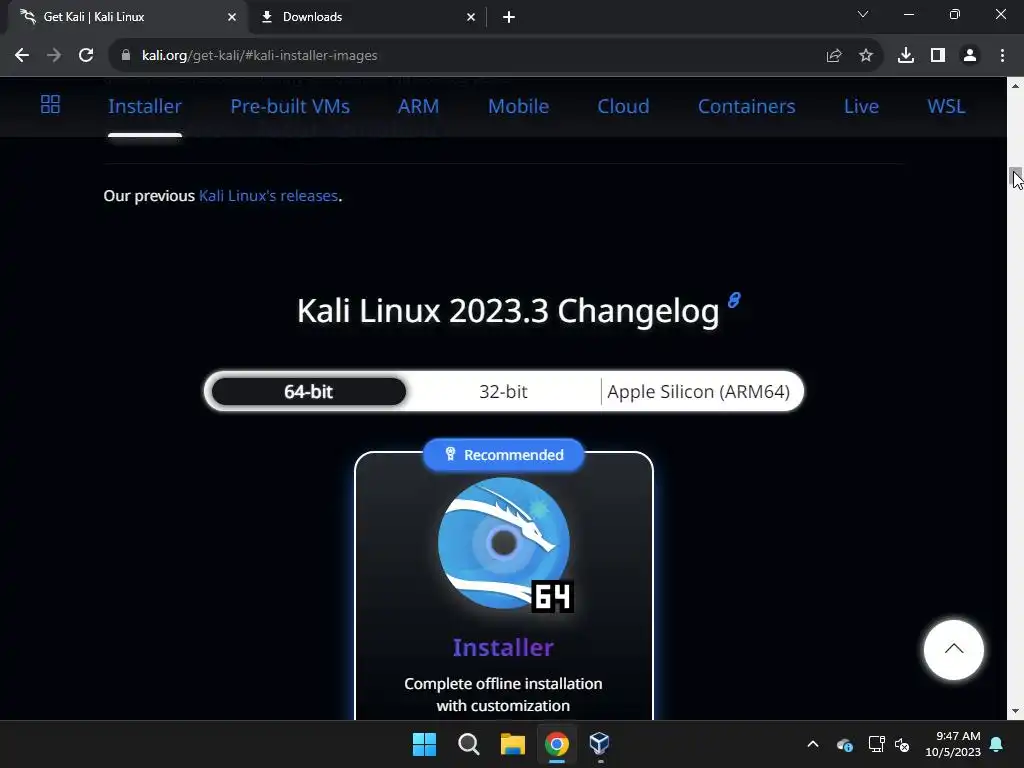Go to the Cloud section
The image size is (1024, 768).
[624, 106]
